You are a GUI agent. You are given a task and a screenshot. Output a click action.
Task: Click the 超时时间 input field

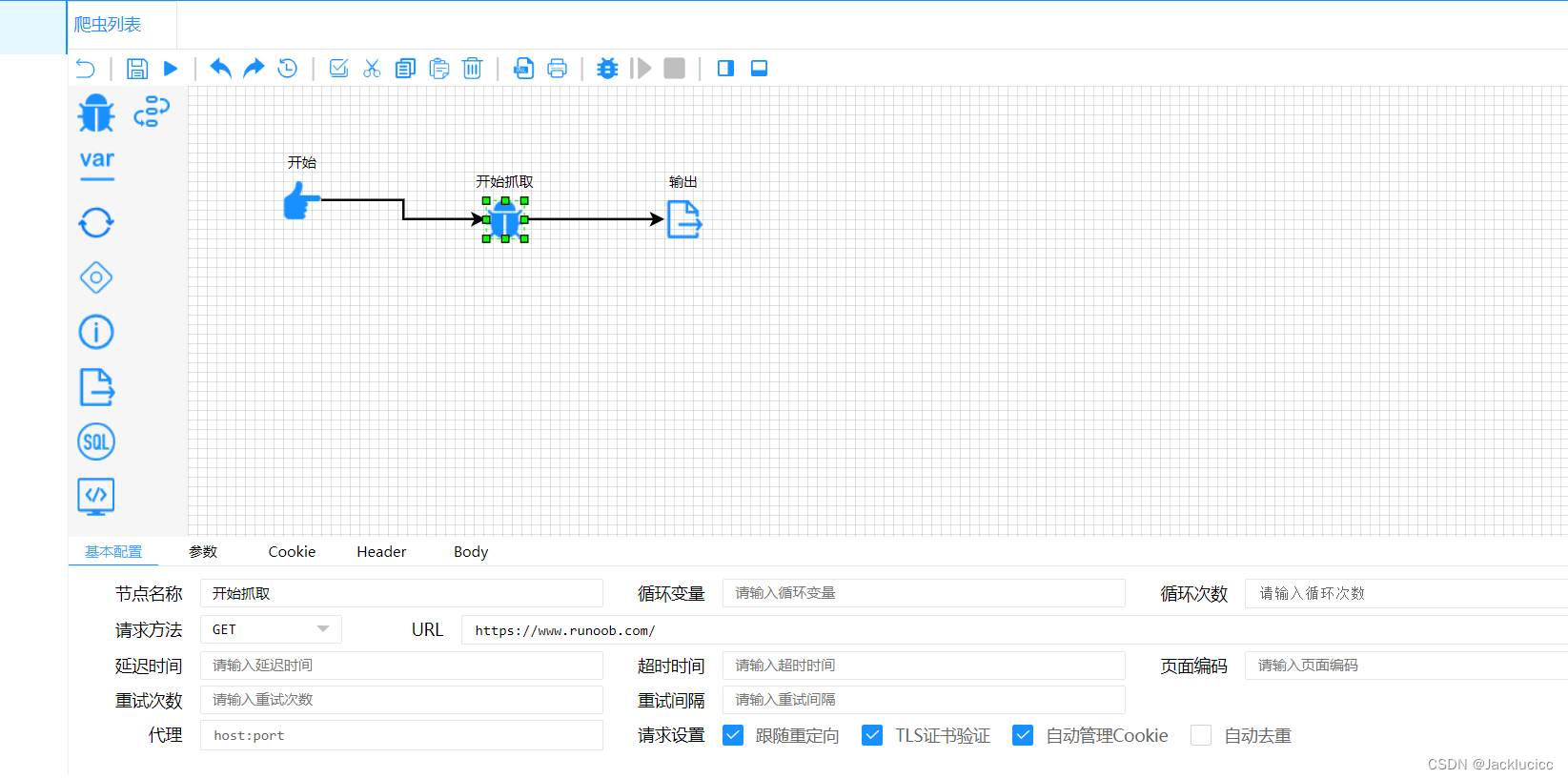coord(924,666)
